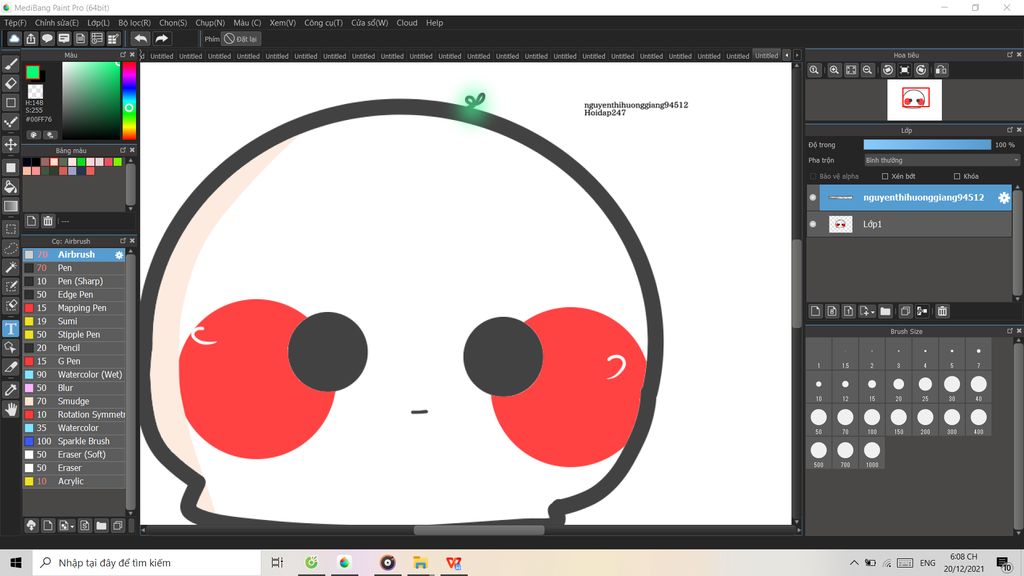This screenshot has width=1024, height=576.
Task: Select the Lasso selection tool
Action: (10, 248)
